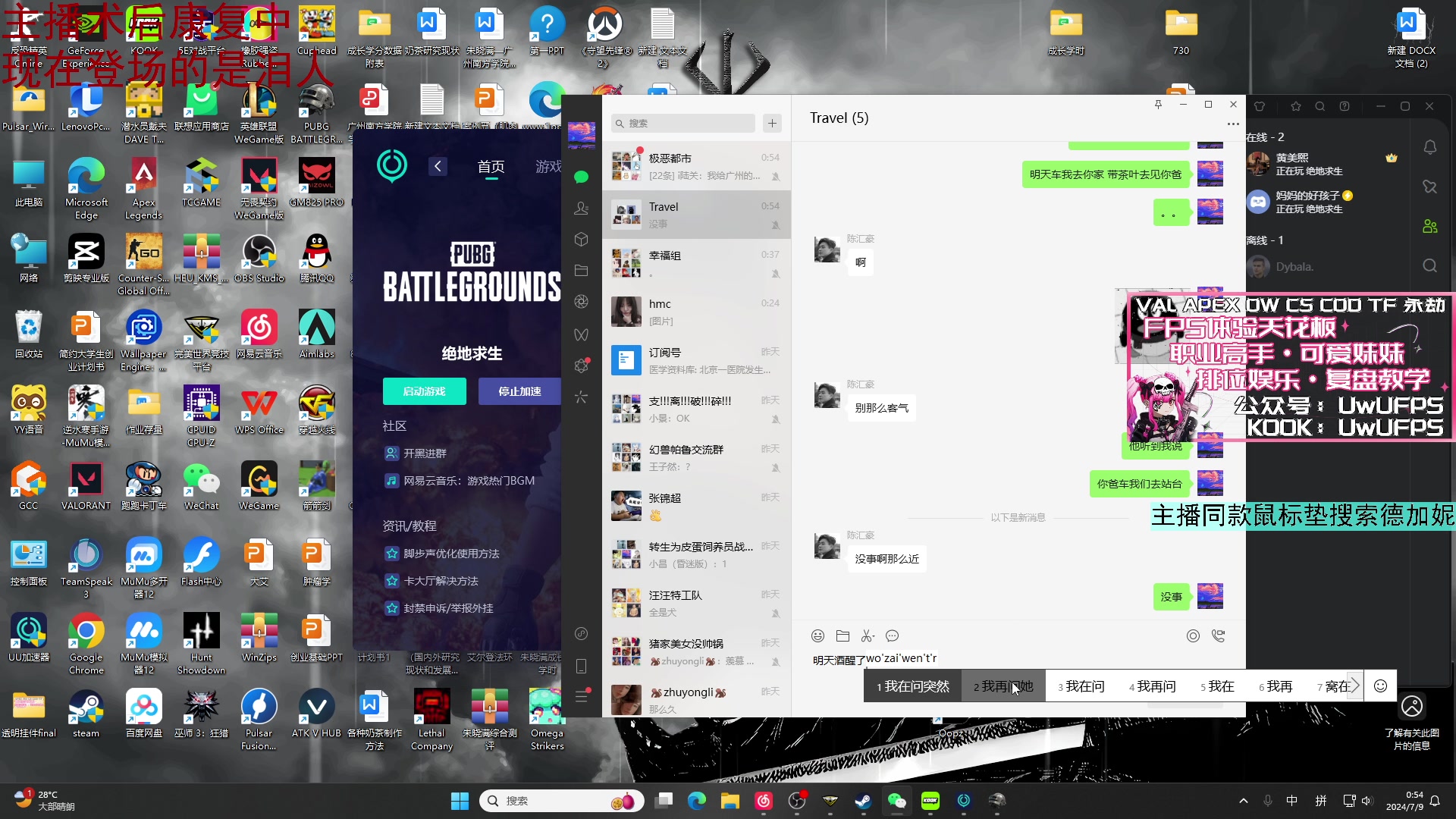Open 脚步声优化使用方法 tutorial link
This screenshot has height=819, width=1456.
443,554
